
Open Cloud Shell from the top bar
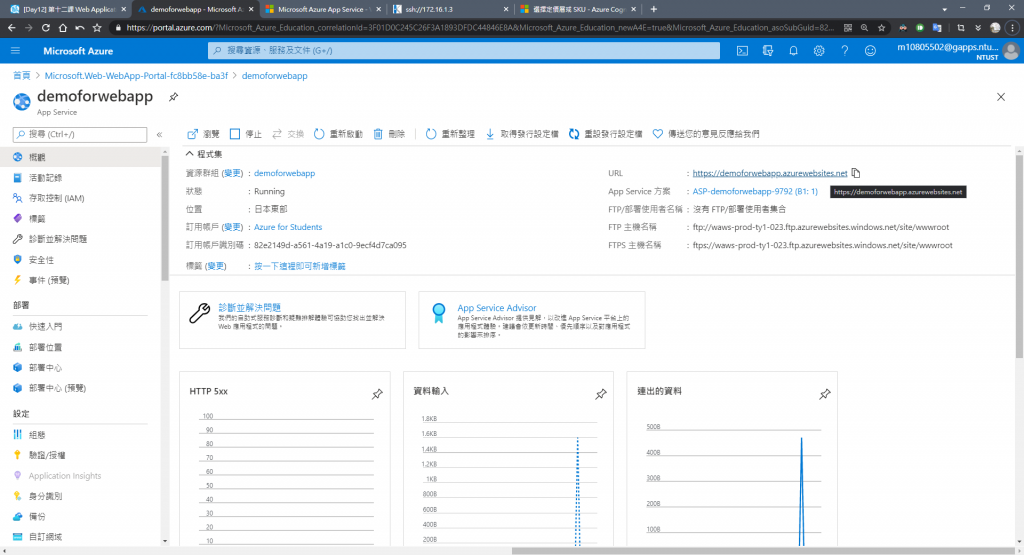tap(743, 50)
